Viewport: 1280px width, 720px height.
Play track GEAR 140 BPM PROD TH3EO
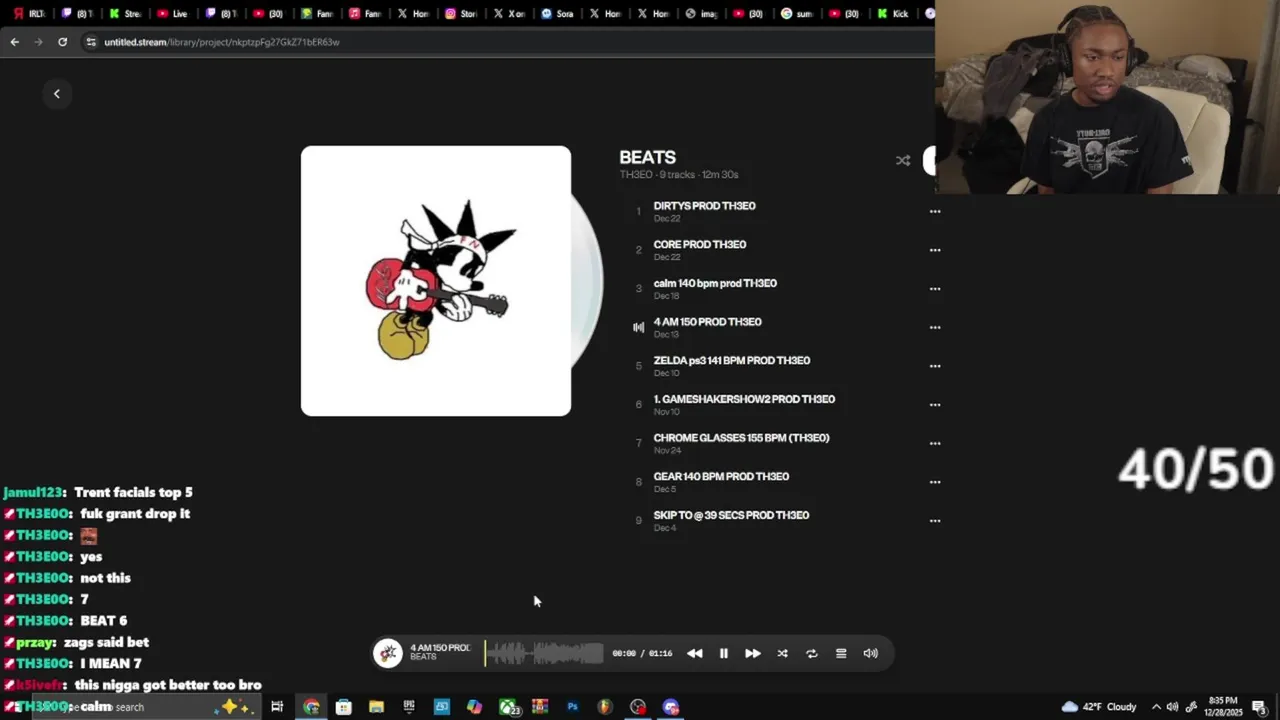coord(721,476)
